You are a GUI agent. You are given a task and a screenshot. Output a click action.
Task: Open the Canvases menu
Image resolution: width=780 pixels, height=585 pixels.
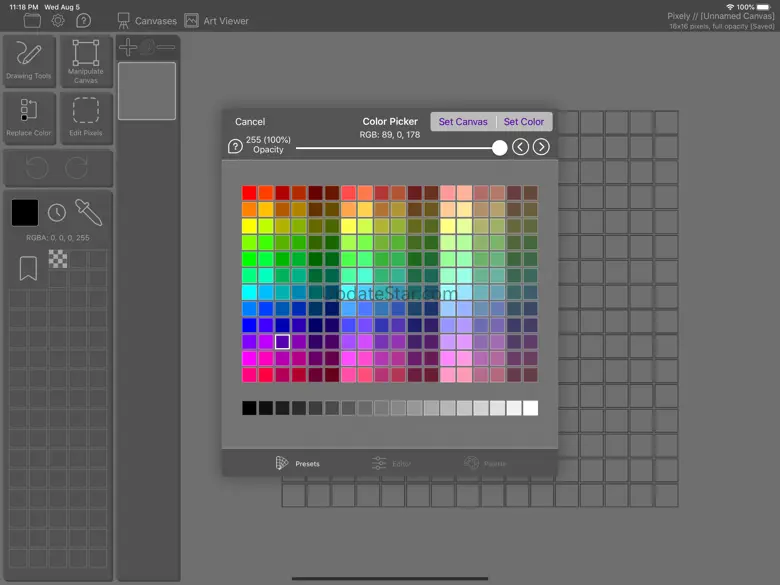[x=146, y=20]
